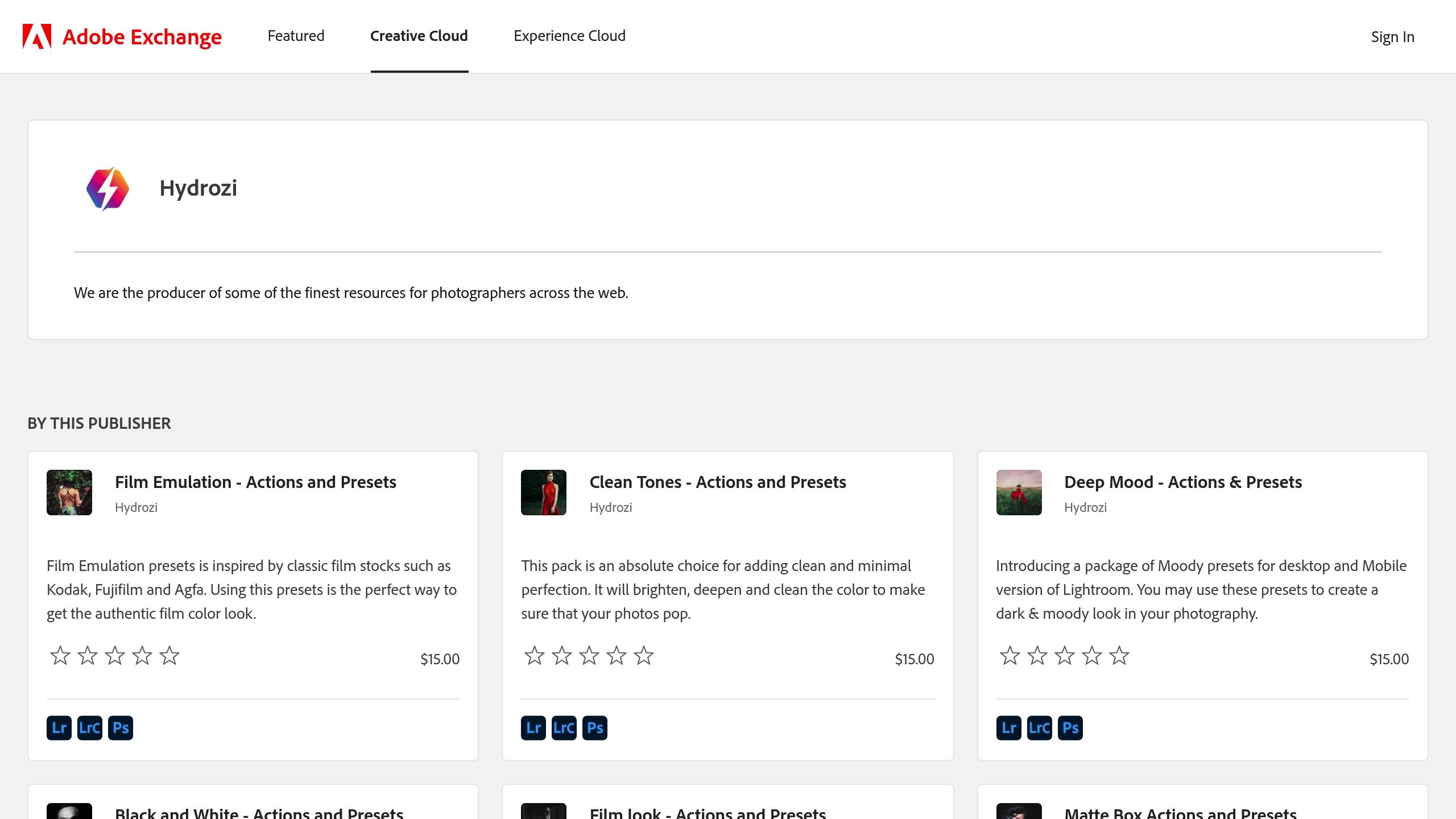Click the Deep Mood description text

coord(1201,590)
